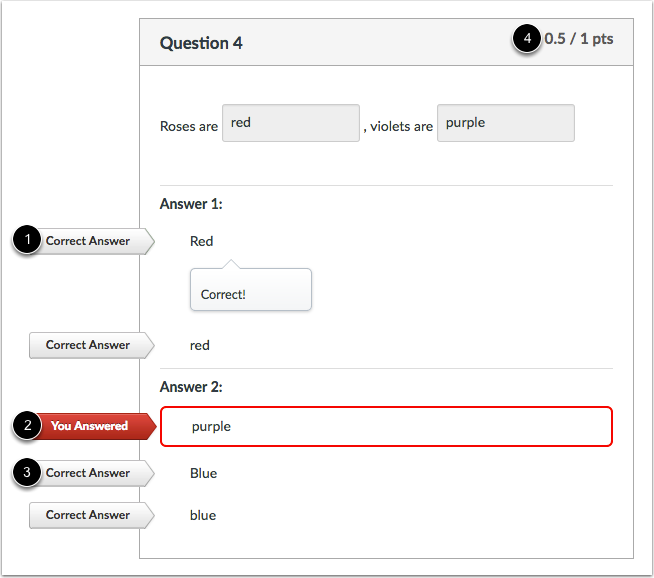Select the red-outlined 'purple' answer box
The height and width of the screenshot is (578, 654).
(x=386, y=426)
